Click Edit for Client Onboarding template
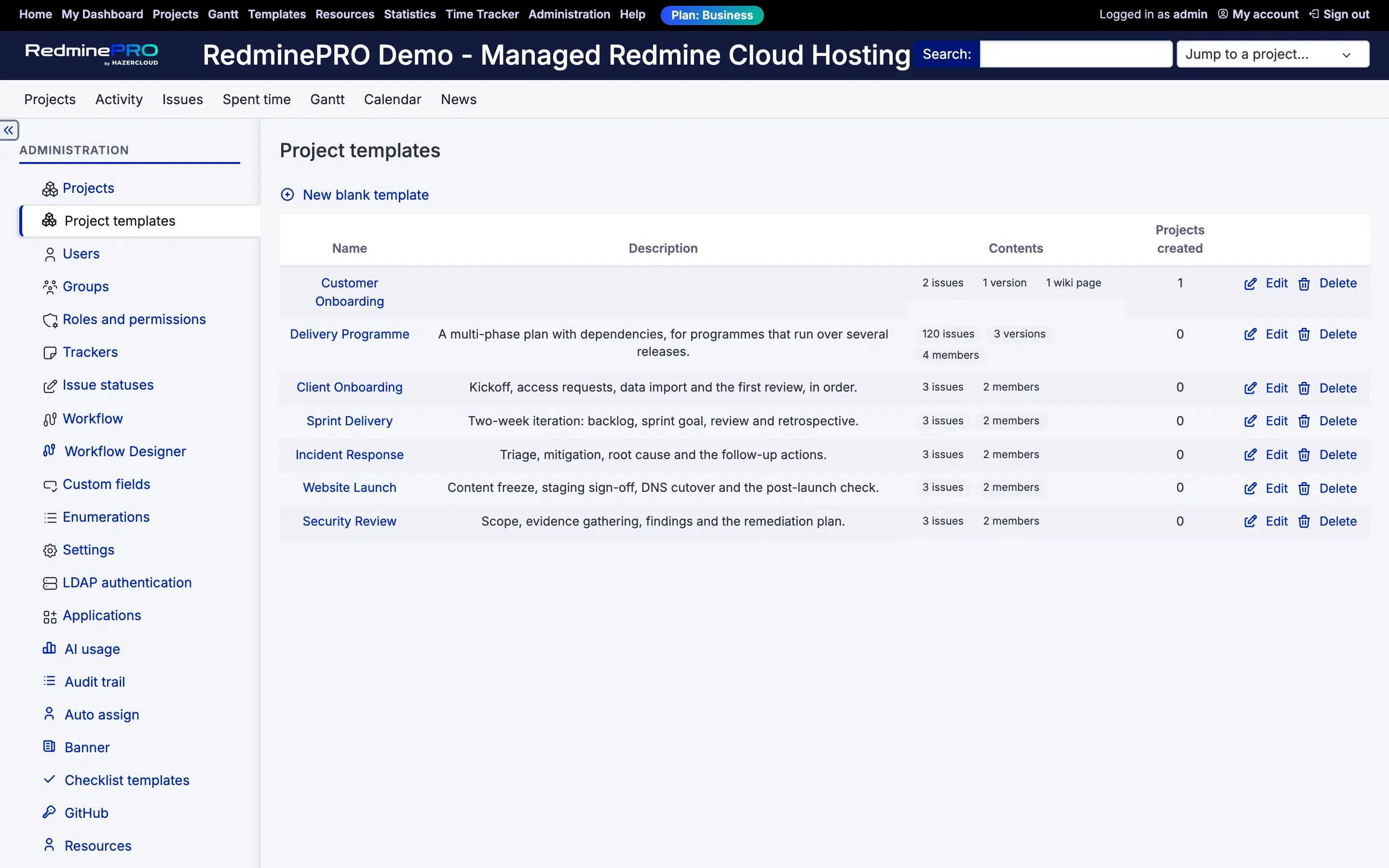This screenshot has width=1389, height=868. click(1277, 388)
